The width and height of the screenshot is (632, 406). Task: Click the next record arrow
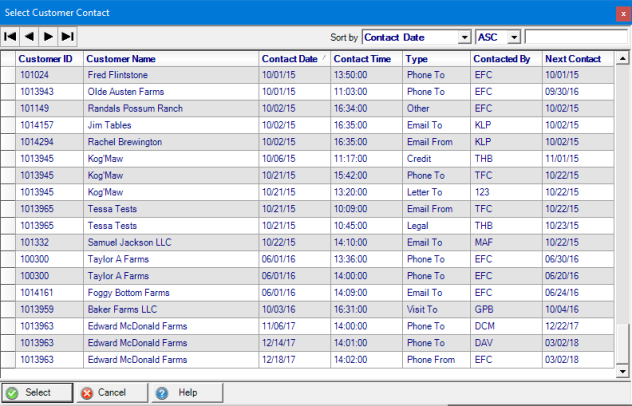[48, 36]
